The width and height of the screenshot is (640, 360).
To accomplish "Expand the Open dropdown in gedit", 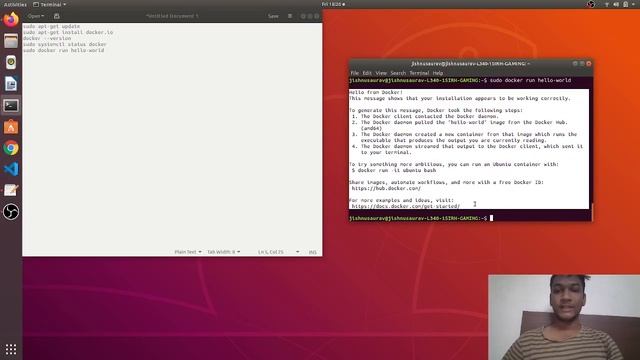I will coord(36,16).
